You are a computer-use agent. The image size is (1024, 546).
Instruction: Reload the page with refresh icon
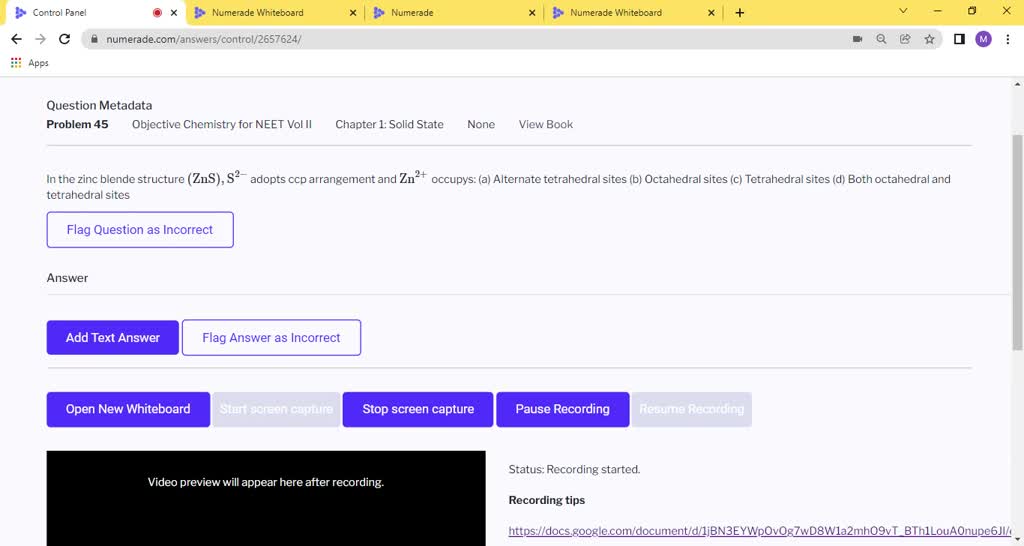tap(65, 39)
